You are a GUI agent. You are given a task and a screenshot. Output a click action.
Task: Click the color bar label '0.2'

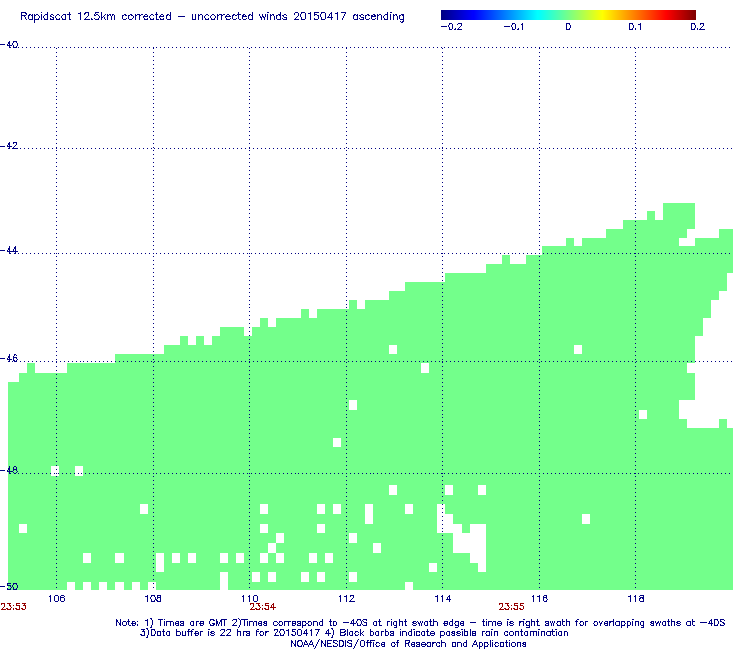698,27
